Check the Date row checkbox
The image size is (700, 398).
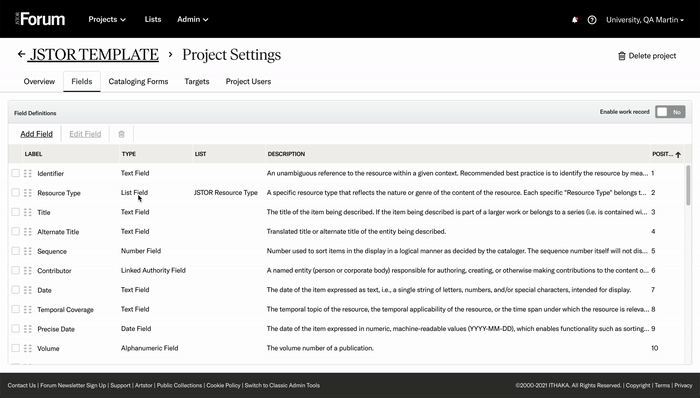click(x=16, y=290)
